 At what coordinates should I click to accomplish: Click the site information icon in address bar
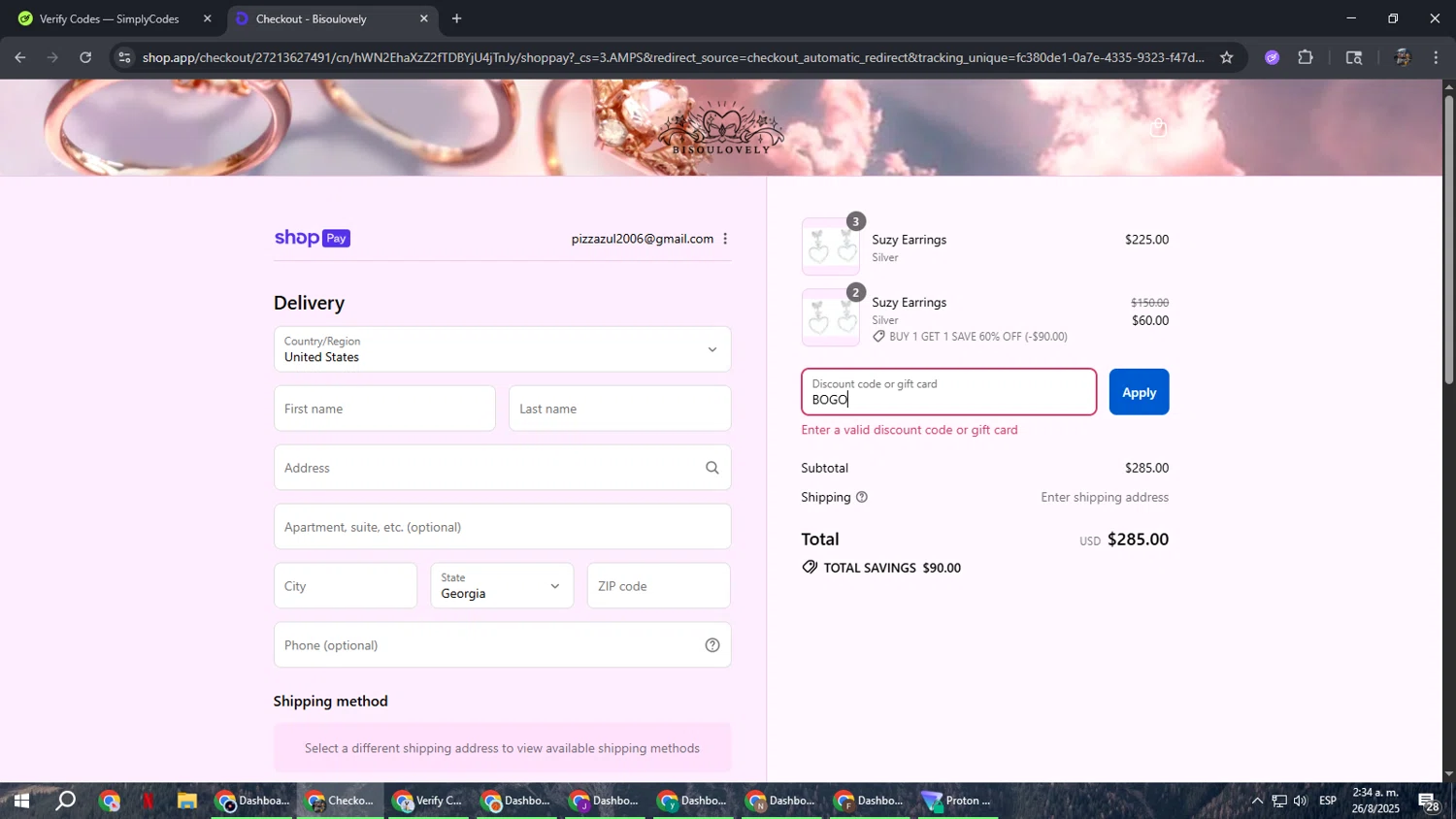[x=123, y=57]
